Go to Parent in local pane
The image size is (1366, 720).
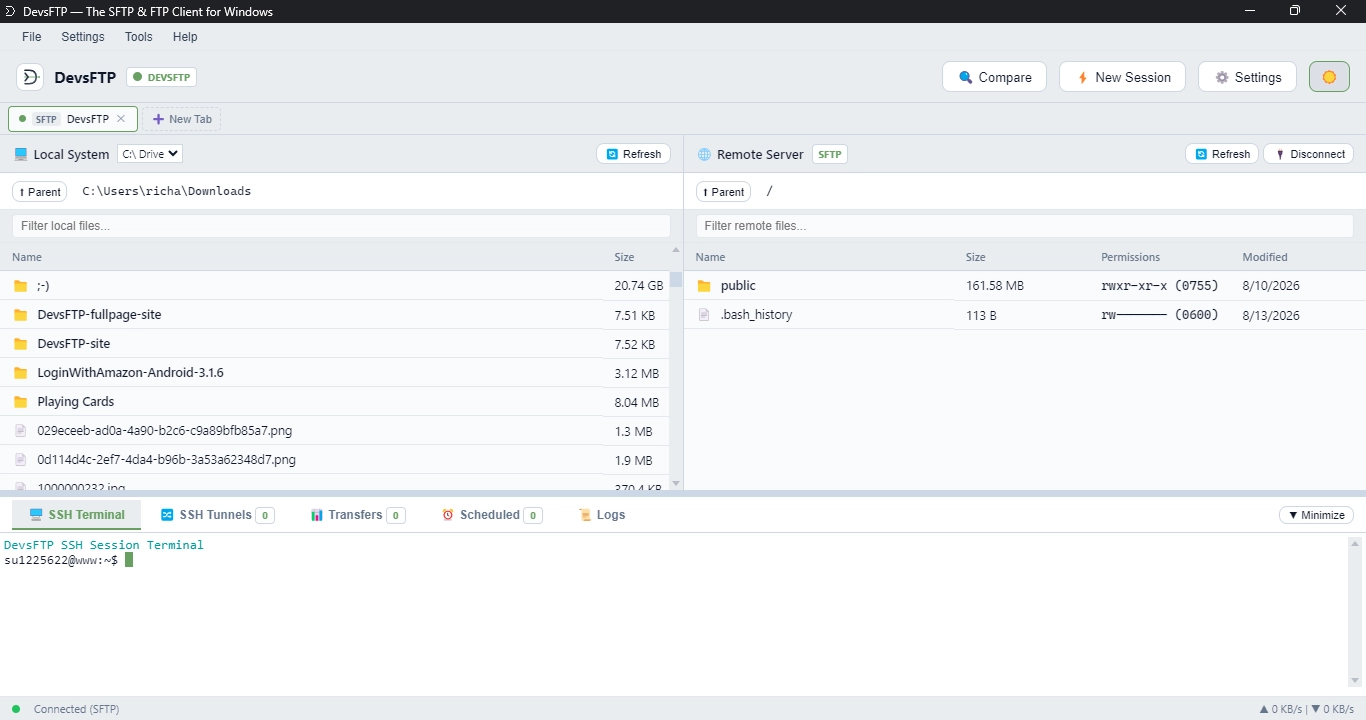[40, 191]
